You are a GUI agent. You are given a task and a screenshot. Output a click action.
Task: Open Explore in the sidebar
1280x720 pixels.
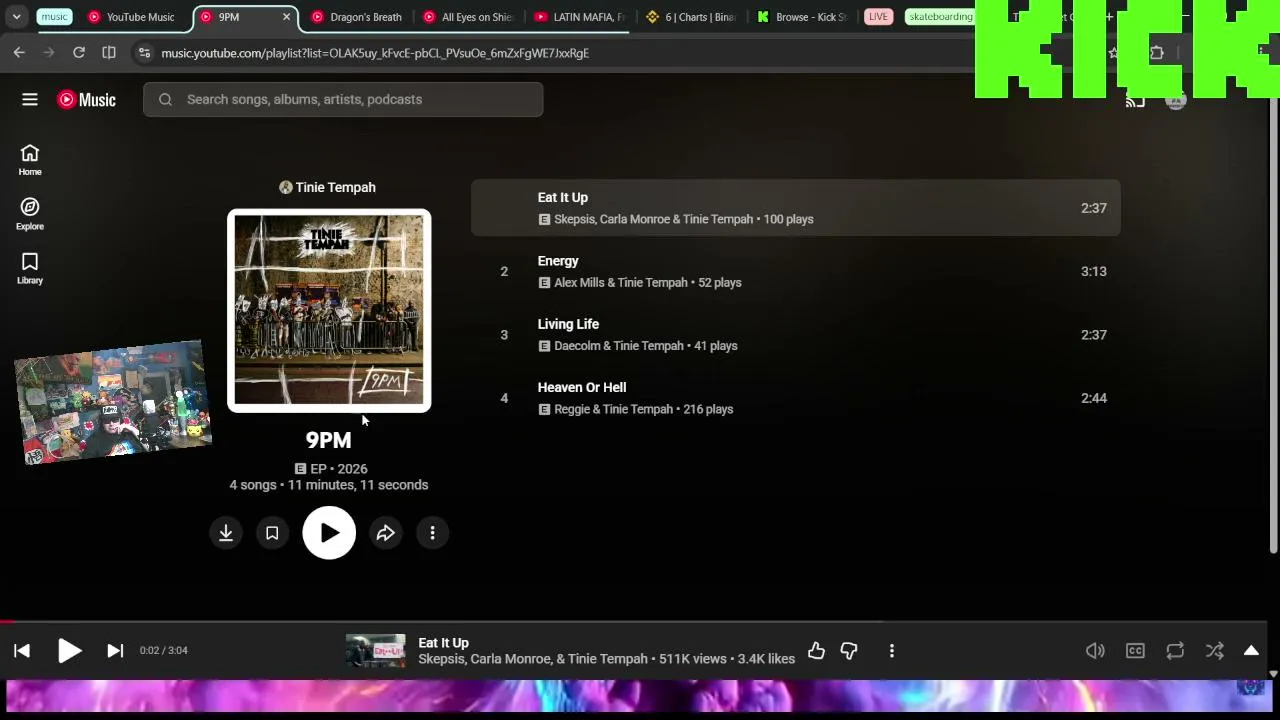click(x=30, y=214)
